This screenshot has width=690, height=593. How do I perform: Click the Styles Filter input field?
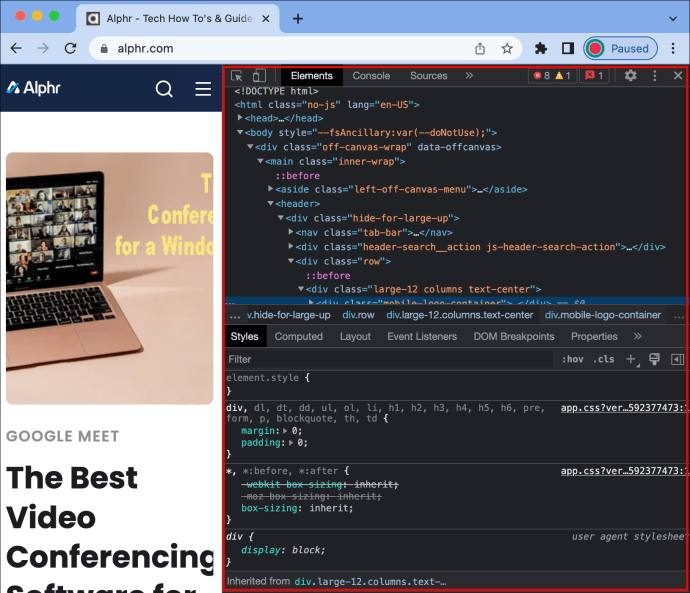pos(389,359)
